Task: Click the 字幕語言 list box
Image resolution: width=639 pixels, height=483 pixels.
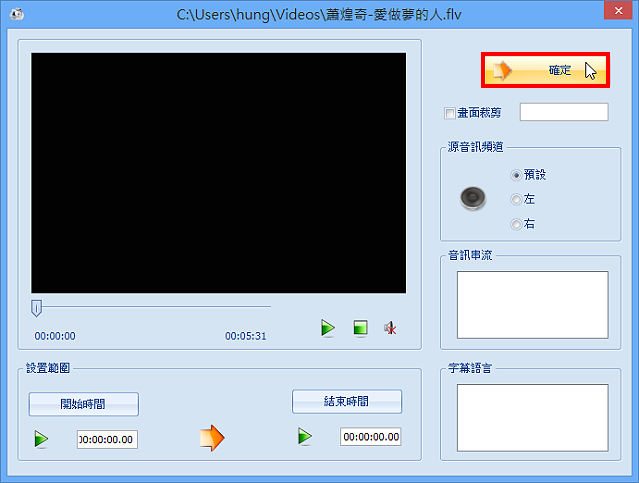Action: [x=533, y=418]
